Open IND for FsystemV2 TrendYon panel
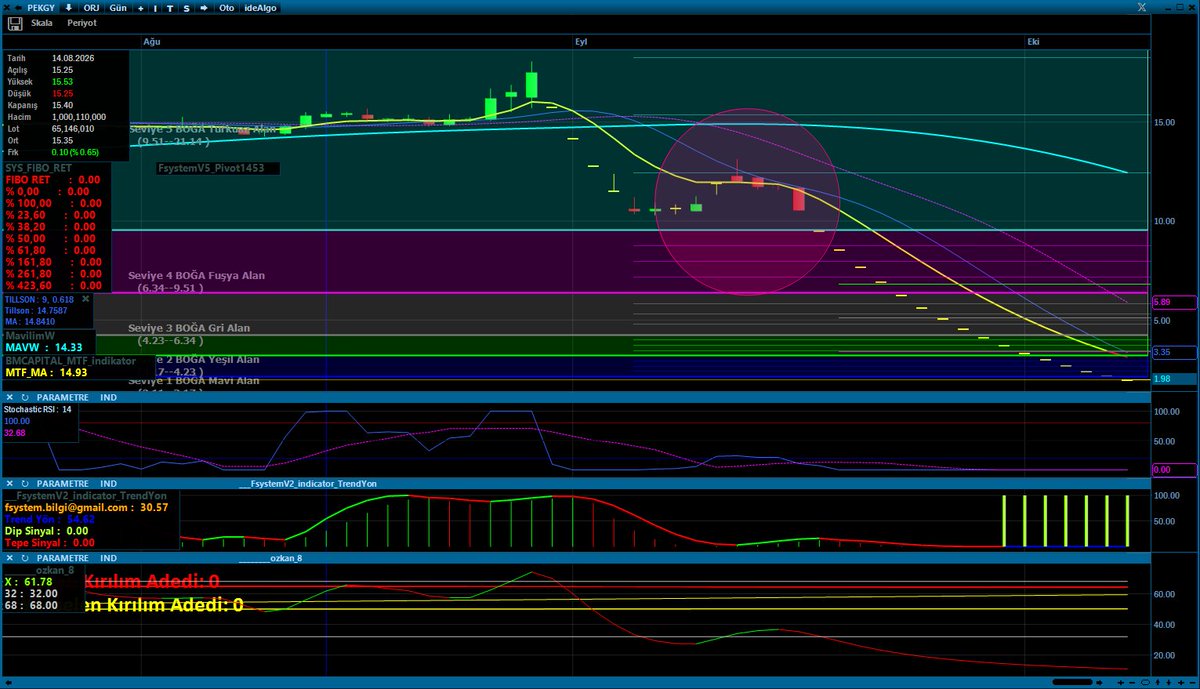Viewport: 1200px width, 689px height. pos(108,483)
